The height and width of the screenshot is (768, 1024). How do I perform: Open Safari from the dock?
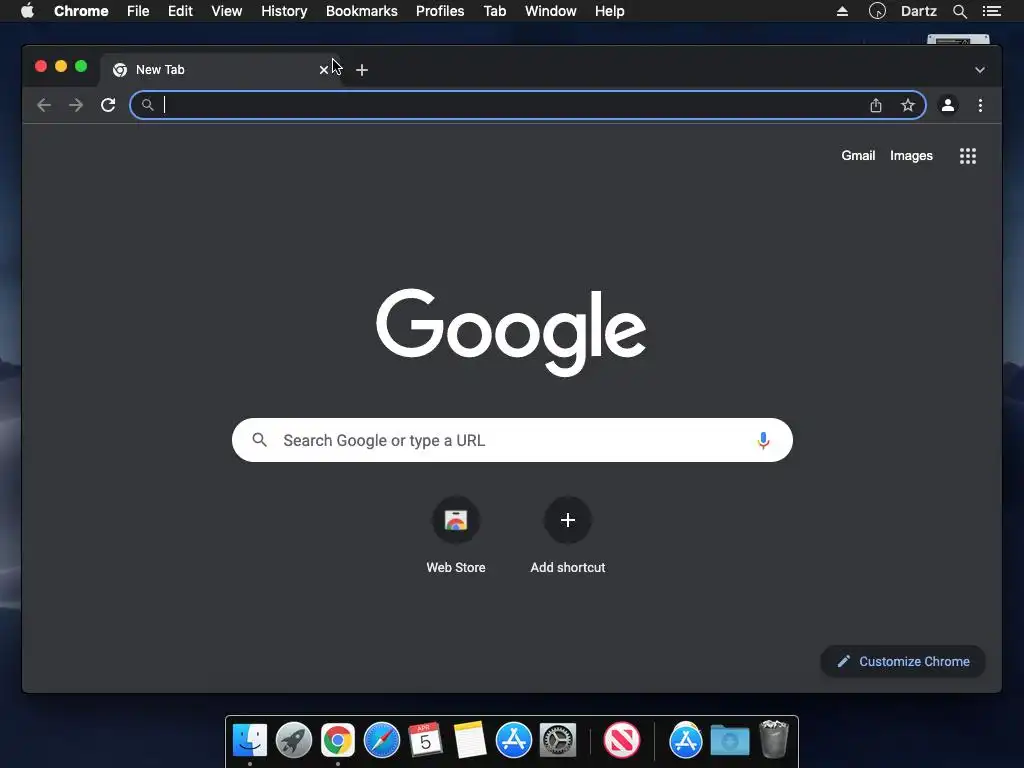(x=381, y=741)
